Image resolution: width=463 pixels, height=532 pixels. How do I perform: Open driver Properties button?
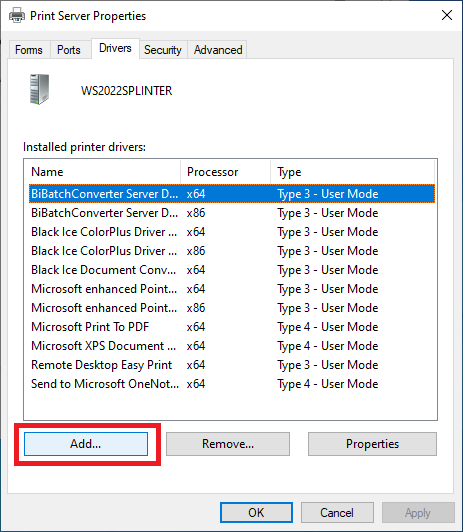pyautogui.click(x=372, y=444)
